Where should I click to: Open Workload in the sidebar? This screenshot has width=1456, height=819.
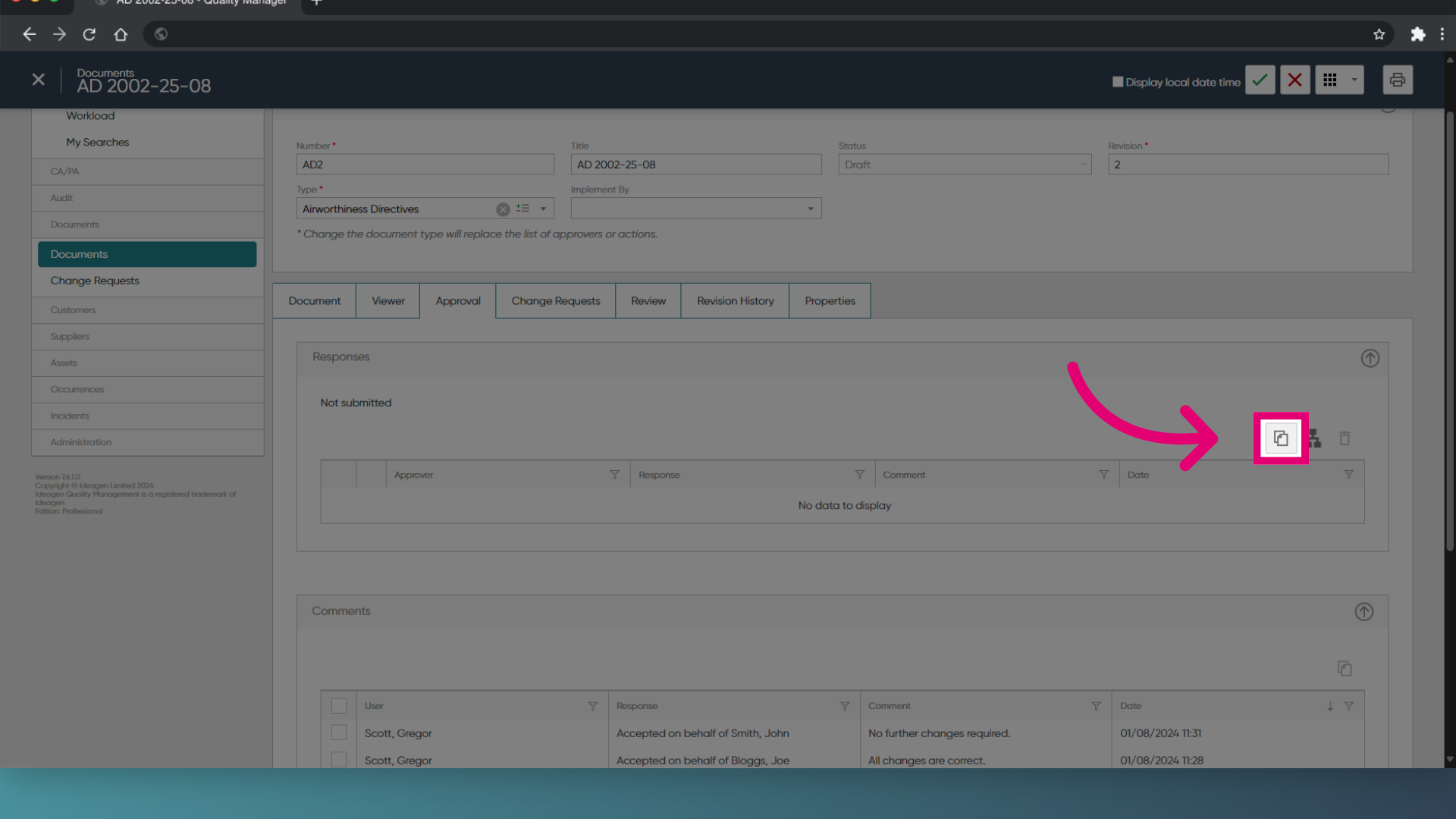tap(90, 116)
